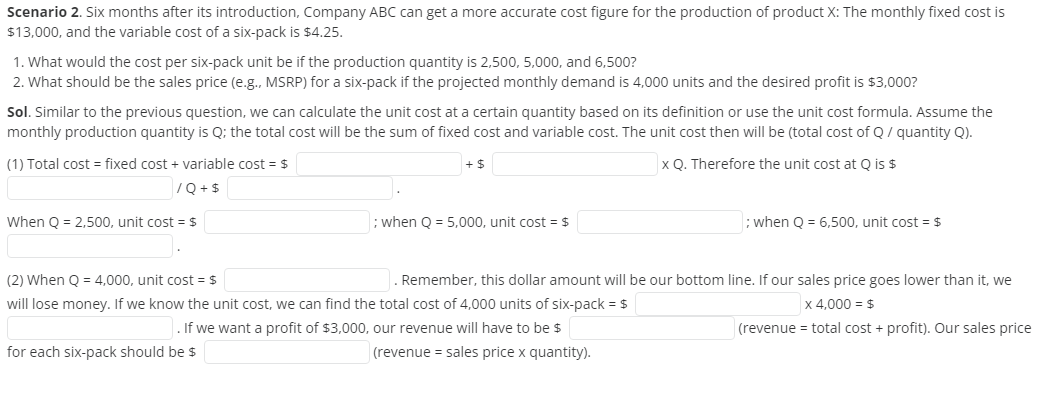Click the bold 'Scenario 2' heading
Image resolution: width=1038 pixels, height=402 pixels.
44,12
